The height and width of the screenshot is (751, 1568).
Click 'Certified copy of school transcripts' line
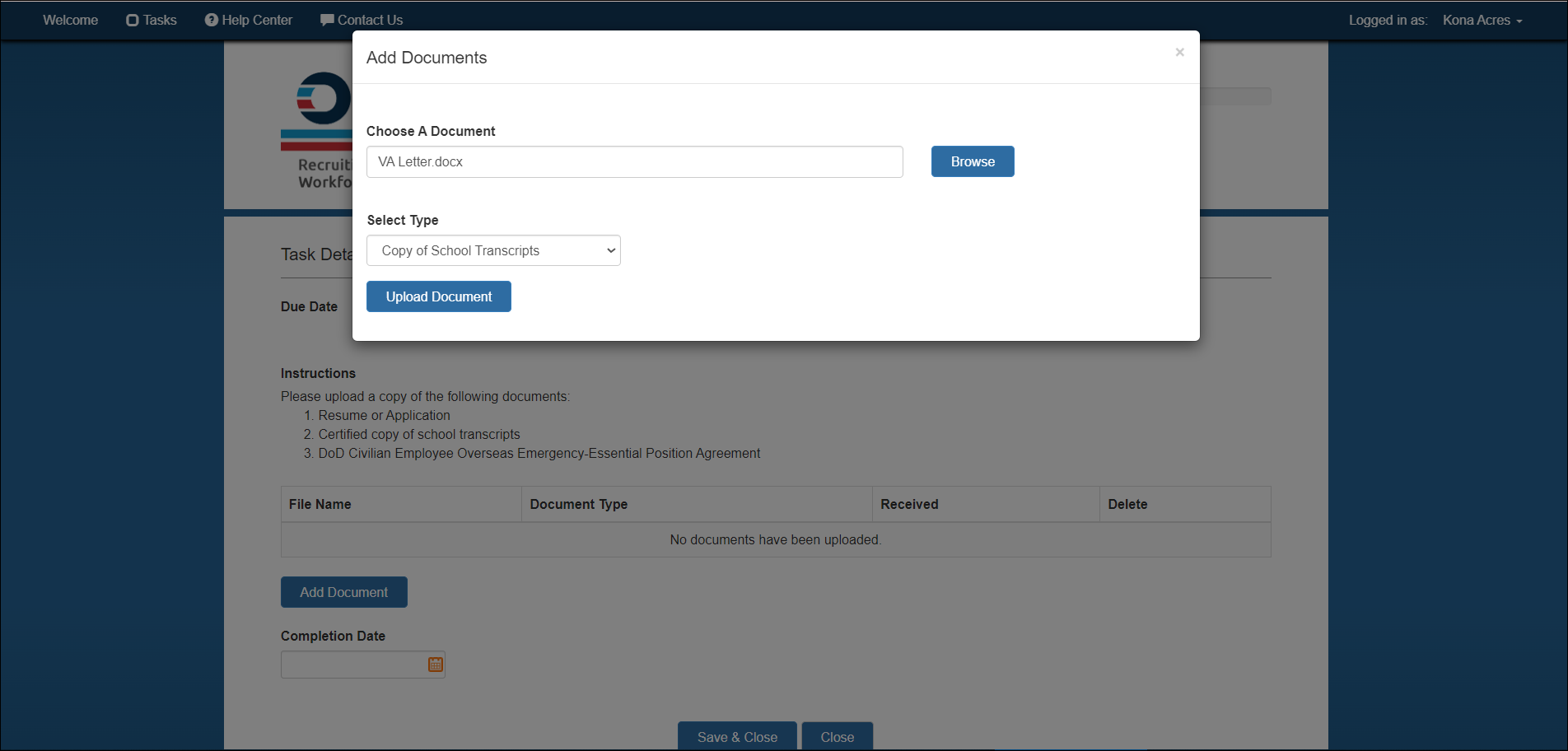(x=419, y=434)
